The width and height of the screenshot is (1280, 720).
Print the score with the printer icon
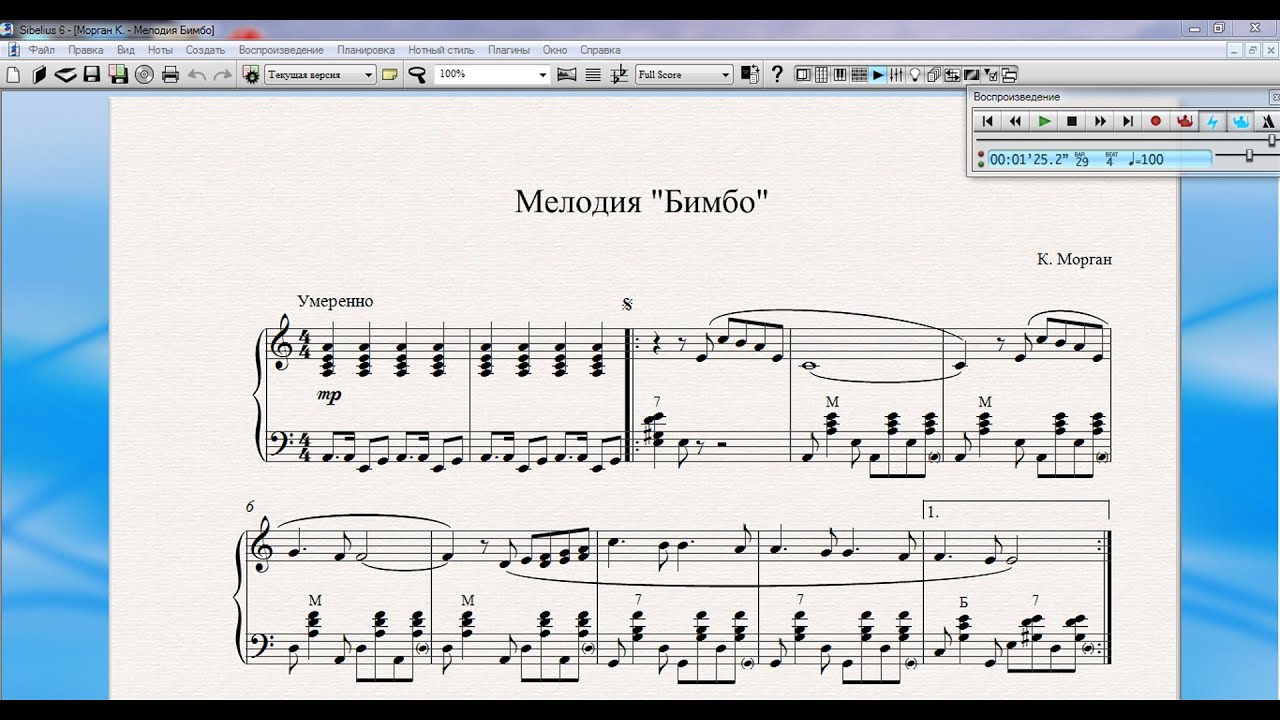pyautogui.click(x=170, y=74)
